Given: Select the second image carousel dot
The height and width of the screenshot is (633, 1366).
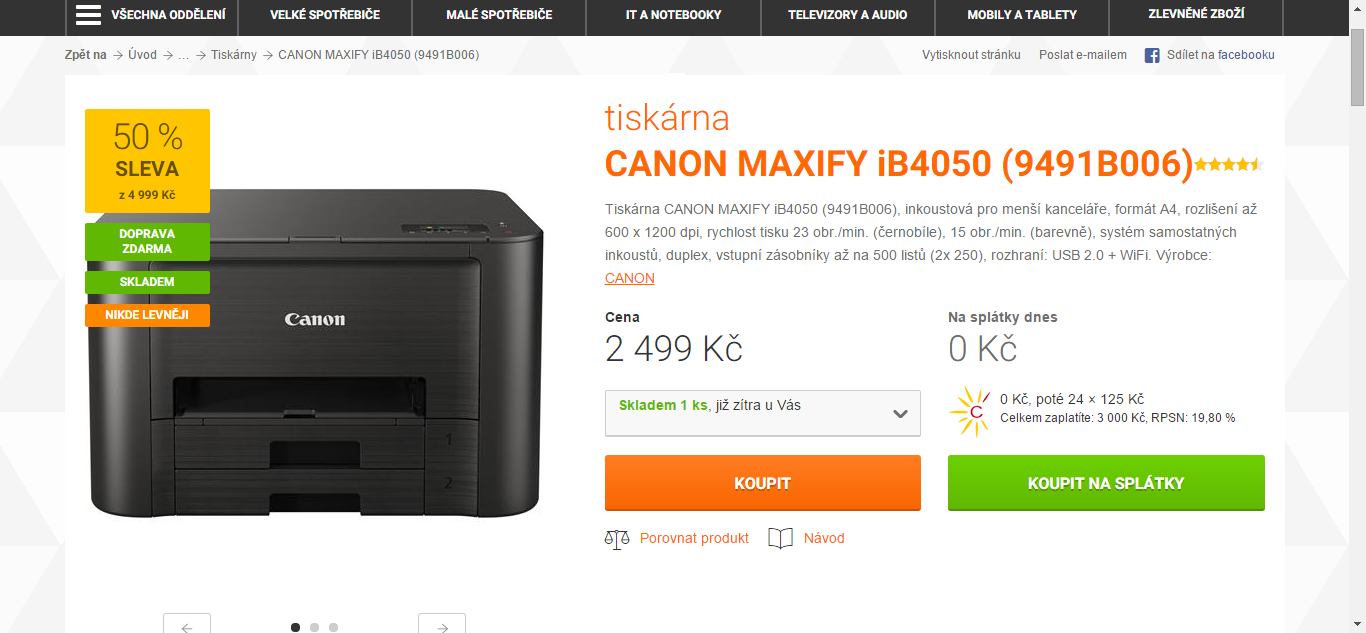Looking at the screenshot, I should (314, 627).
